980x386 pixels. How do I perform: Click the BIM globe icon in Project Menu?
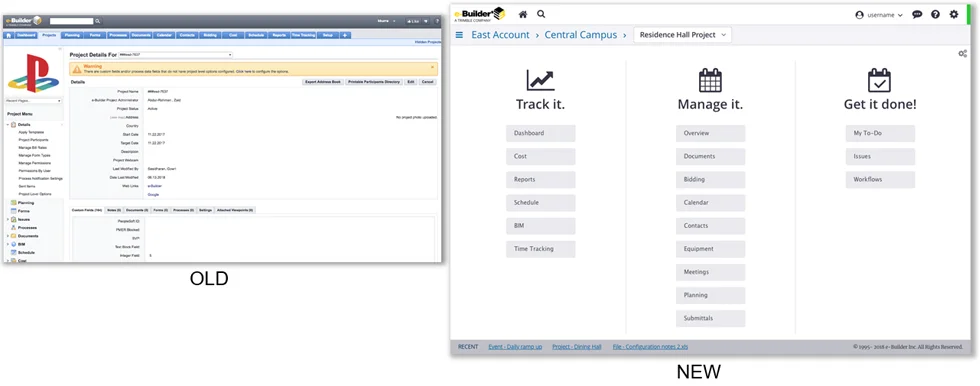pyautogui.click(x=14, y=244)
